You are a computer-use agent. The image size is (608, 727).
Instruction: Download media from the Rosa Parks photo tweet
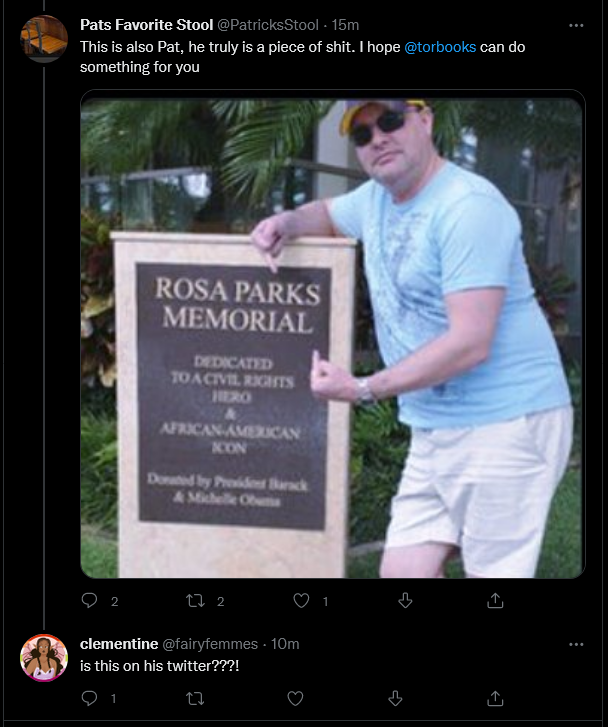coord(405,600)
